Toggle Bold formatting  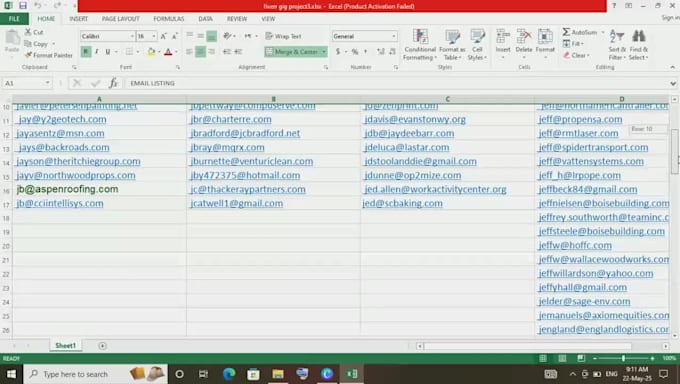[85, 52]
